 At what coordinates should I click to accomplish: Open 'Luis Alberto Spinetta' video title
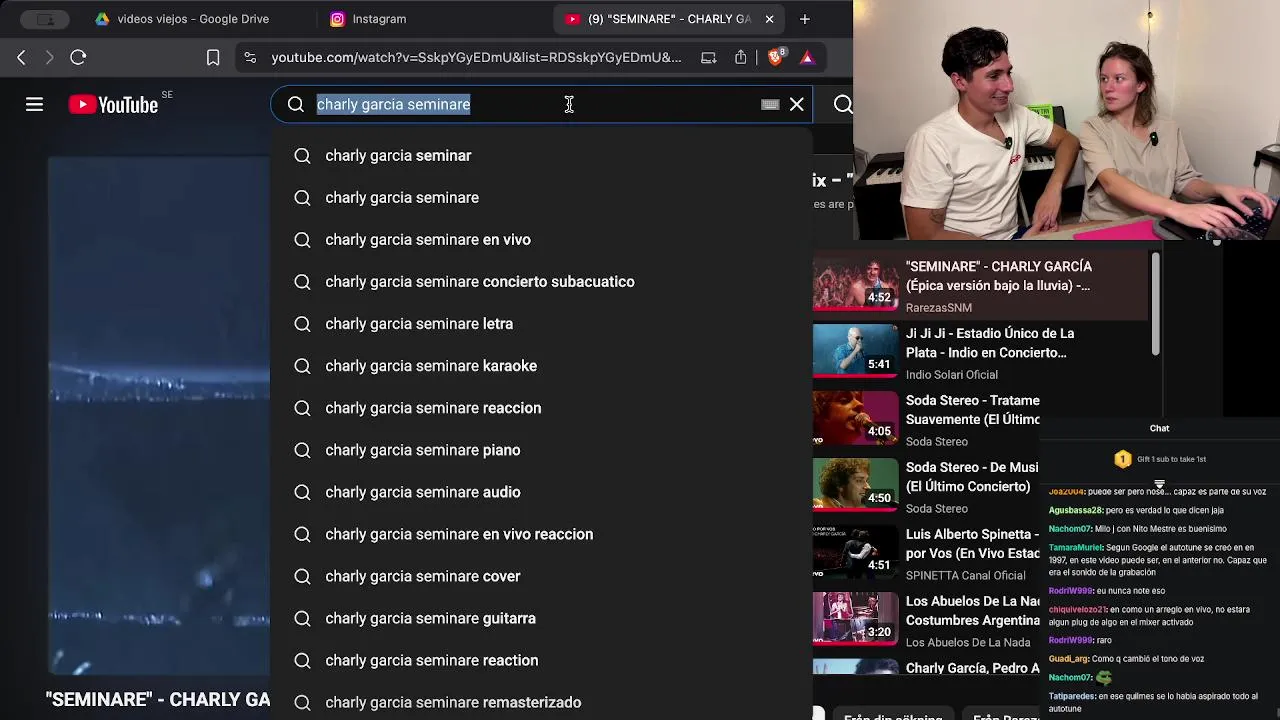tap(973, 543)
